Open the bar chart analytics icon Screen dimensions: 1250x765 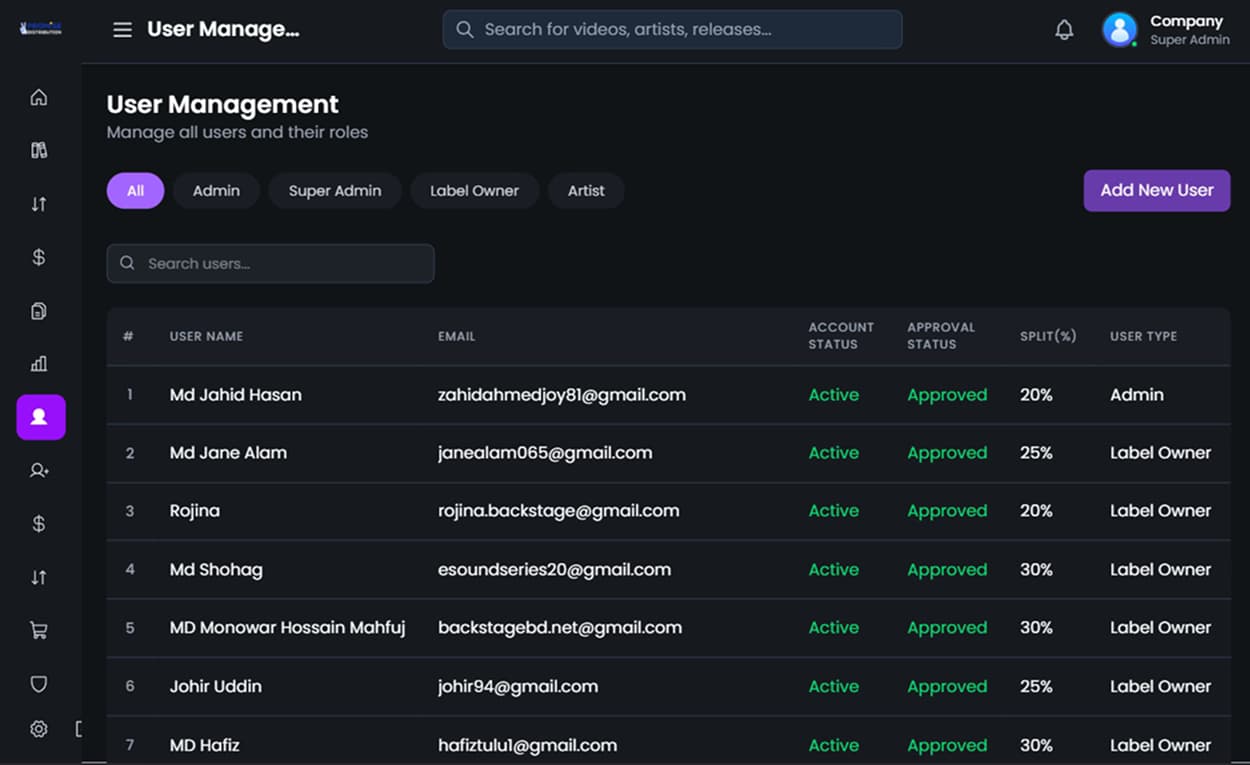pos(39,364)
